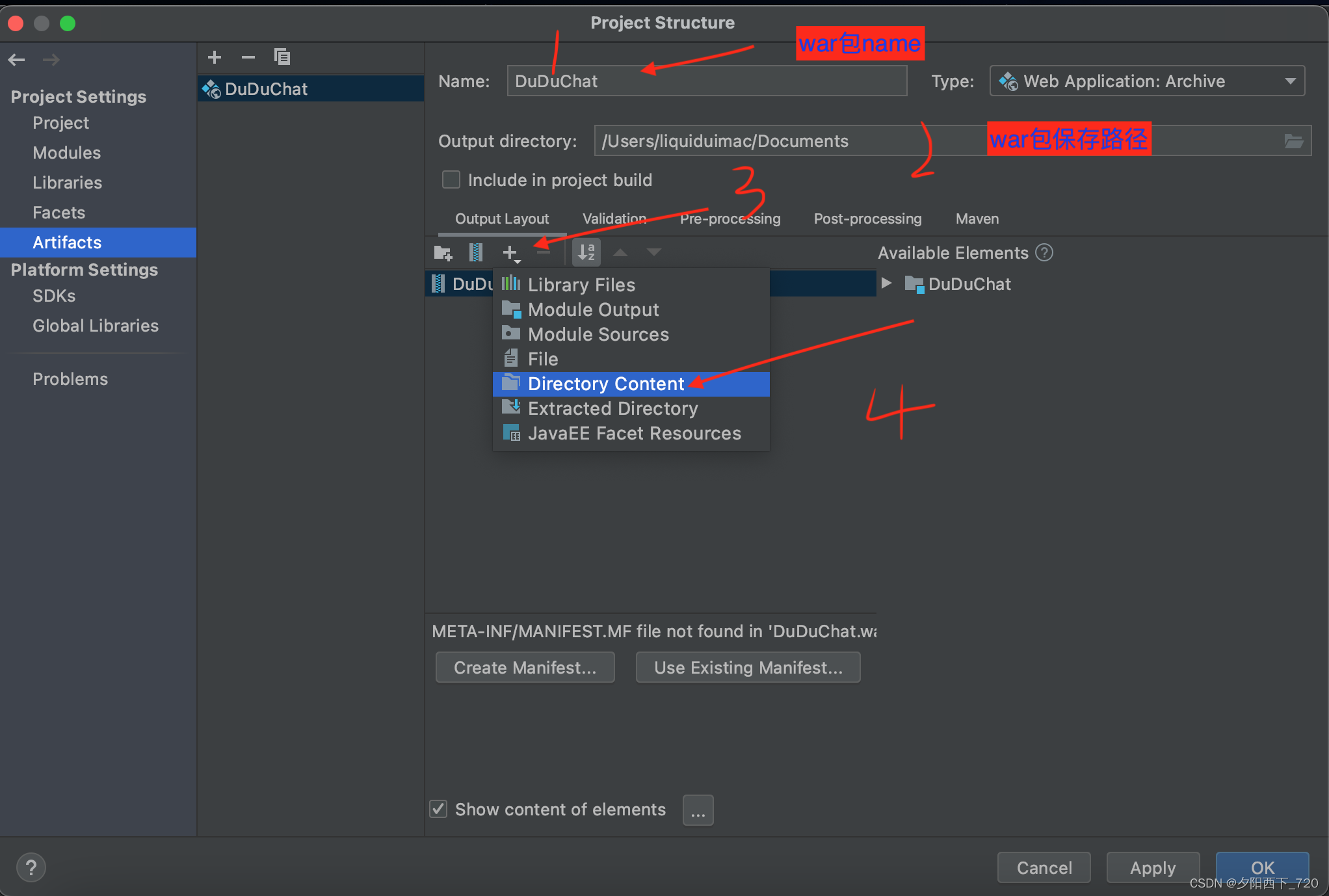Click the 'Directory Content' menu item
Viewport: 1329px width, 896px height.
(605, 383)
